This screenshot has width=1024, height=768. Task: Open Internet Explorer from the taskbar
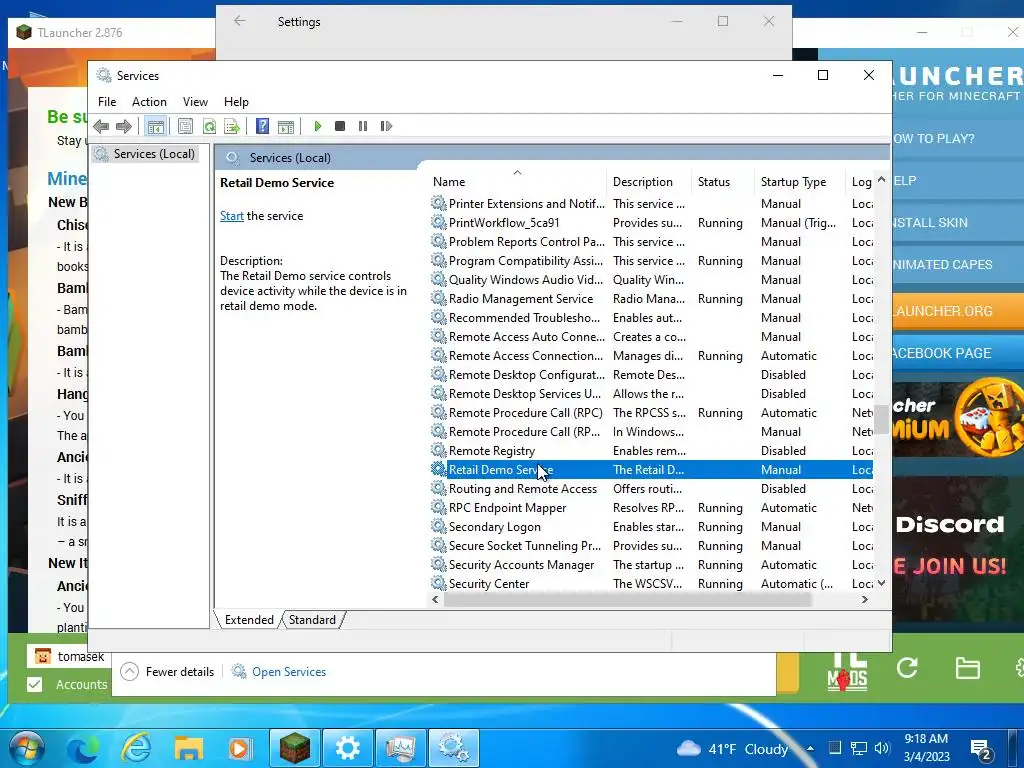tap(136, 748)
